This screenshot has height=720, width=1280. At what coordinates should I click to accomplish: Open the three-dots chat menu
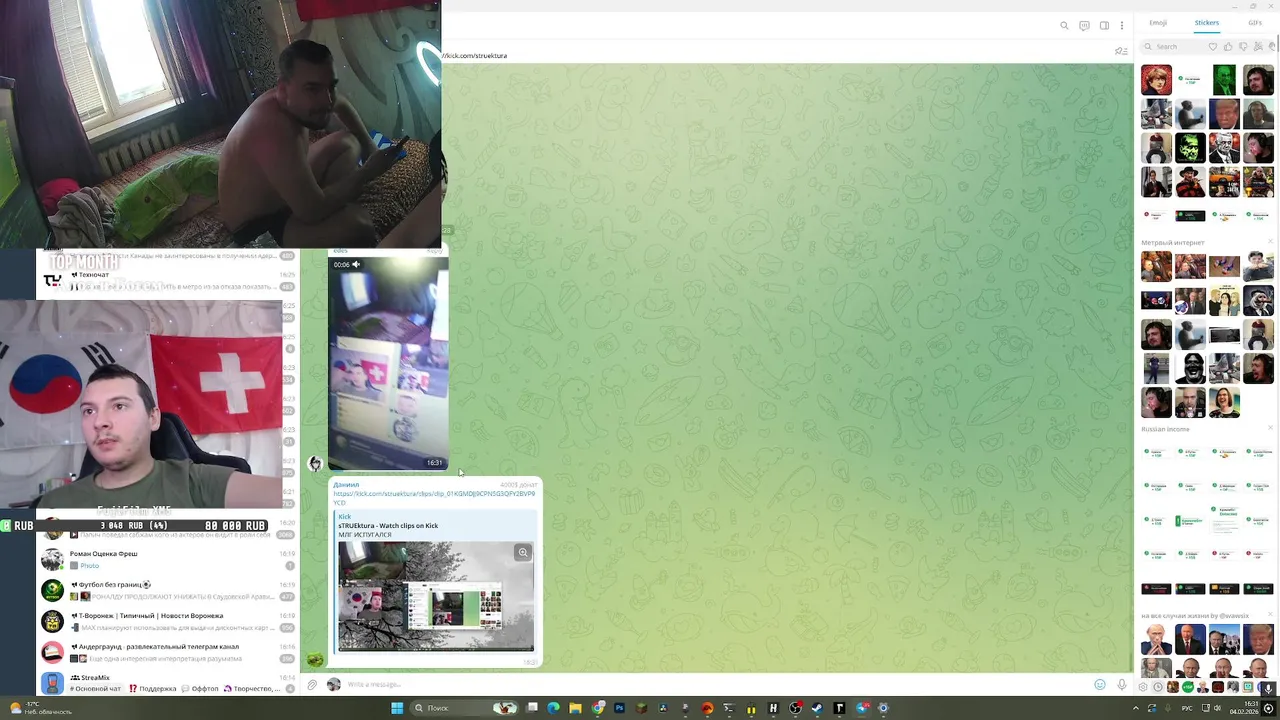click(x=1122, y=26)
